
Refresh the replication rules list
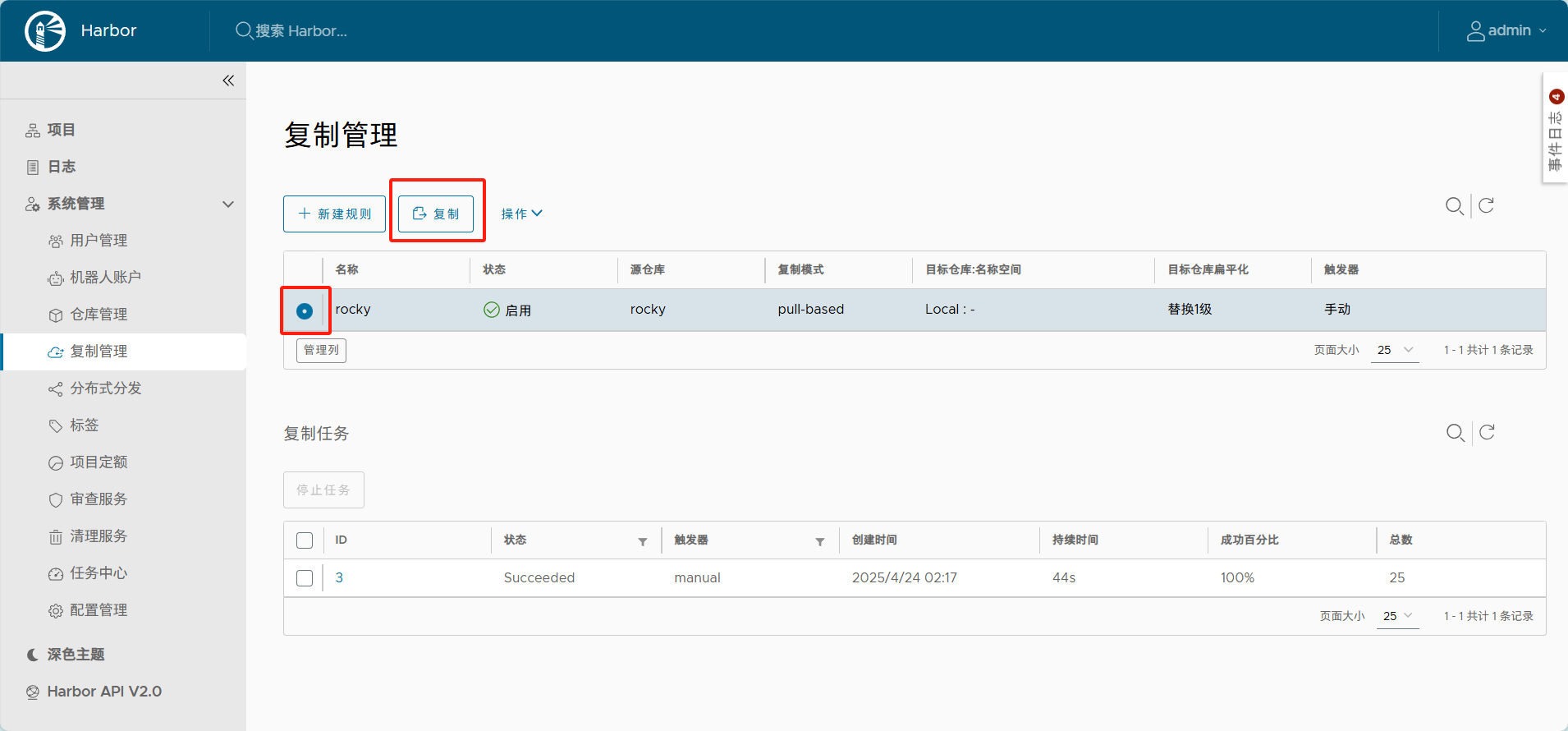1486,205
